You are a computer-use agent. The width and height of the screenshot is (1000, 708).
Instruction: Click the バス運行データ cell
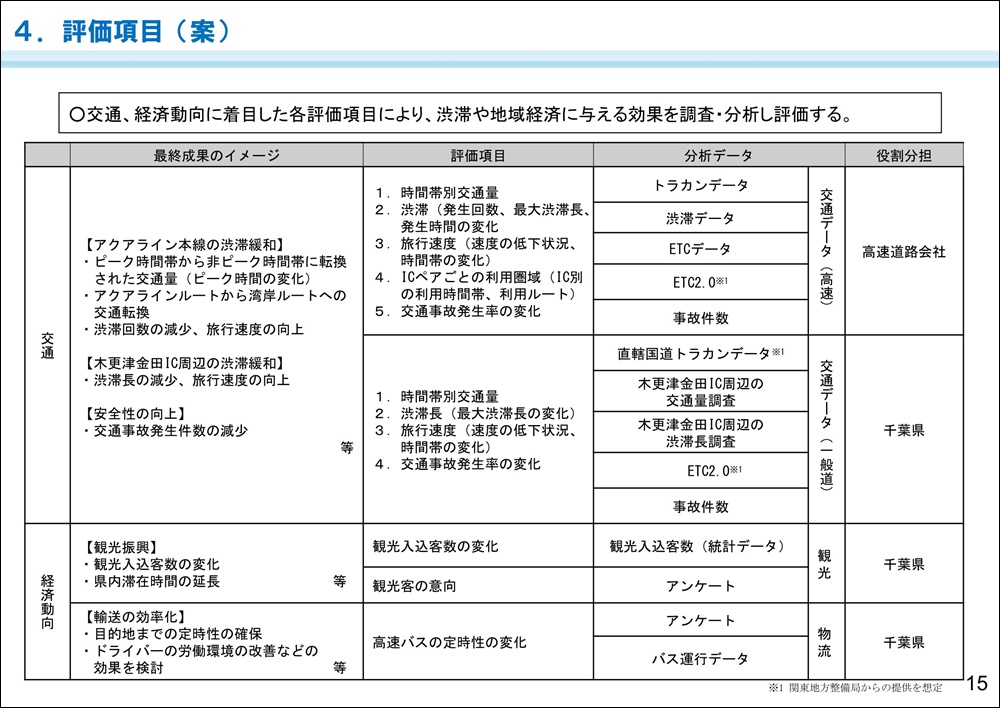point(700,659)
